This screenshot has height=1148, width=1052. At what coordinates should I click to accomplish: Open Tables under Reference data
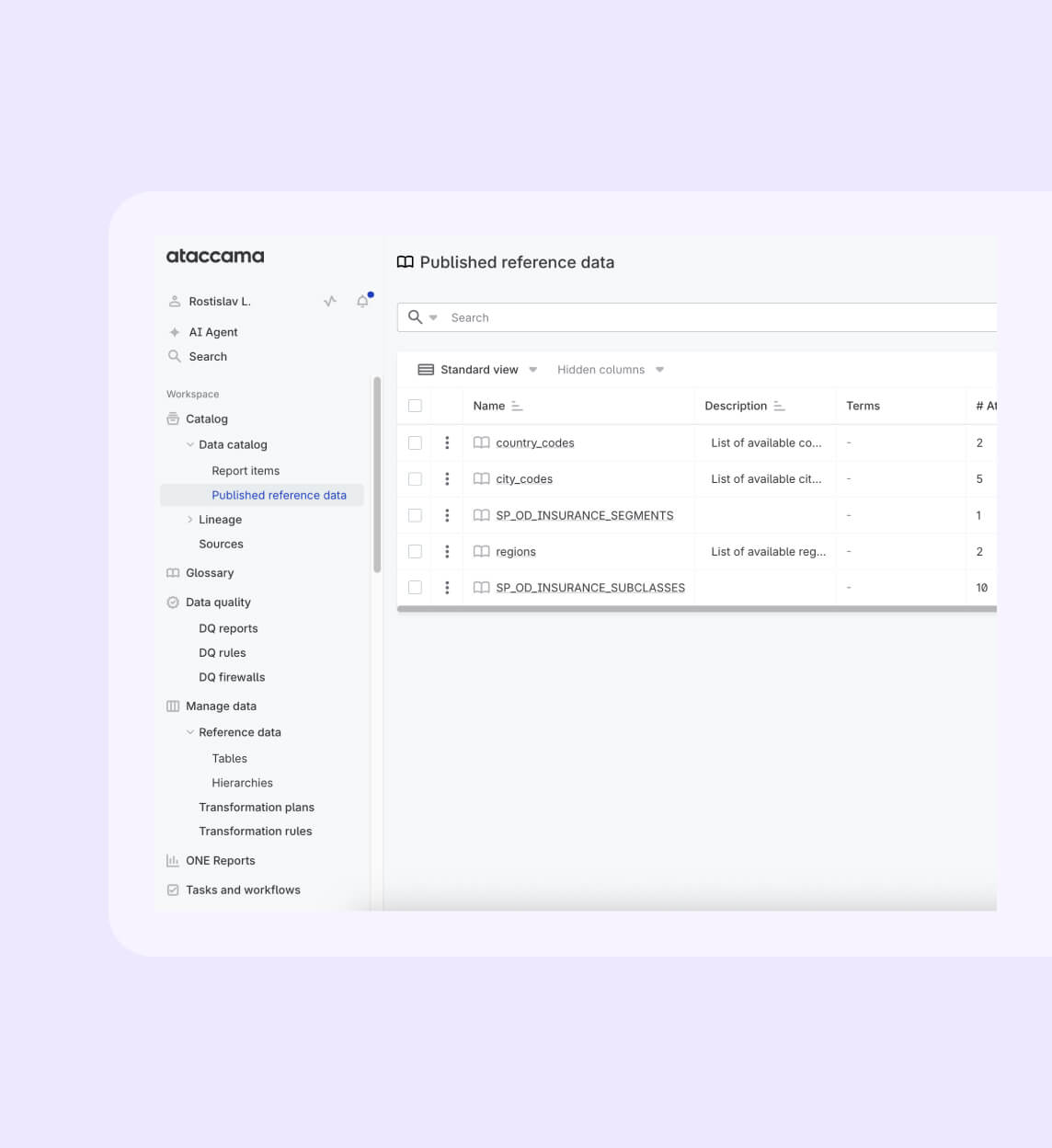click(x=229, y=759)
